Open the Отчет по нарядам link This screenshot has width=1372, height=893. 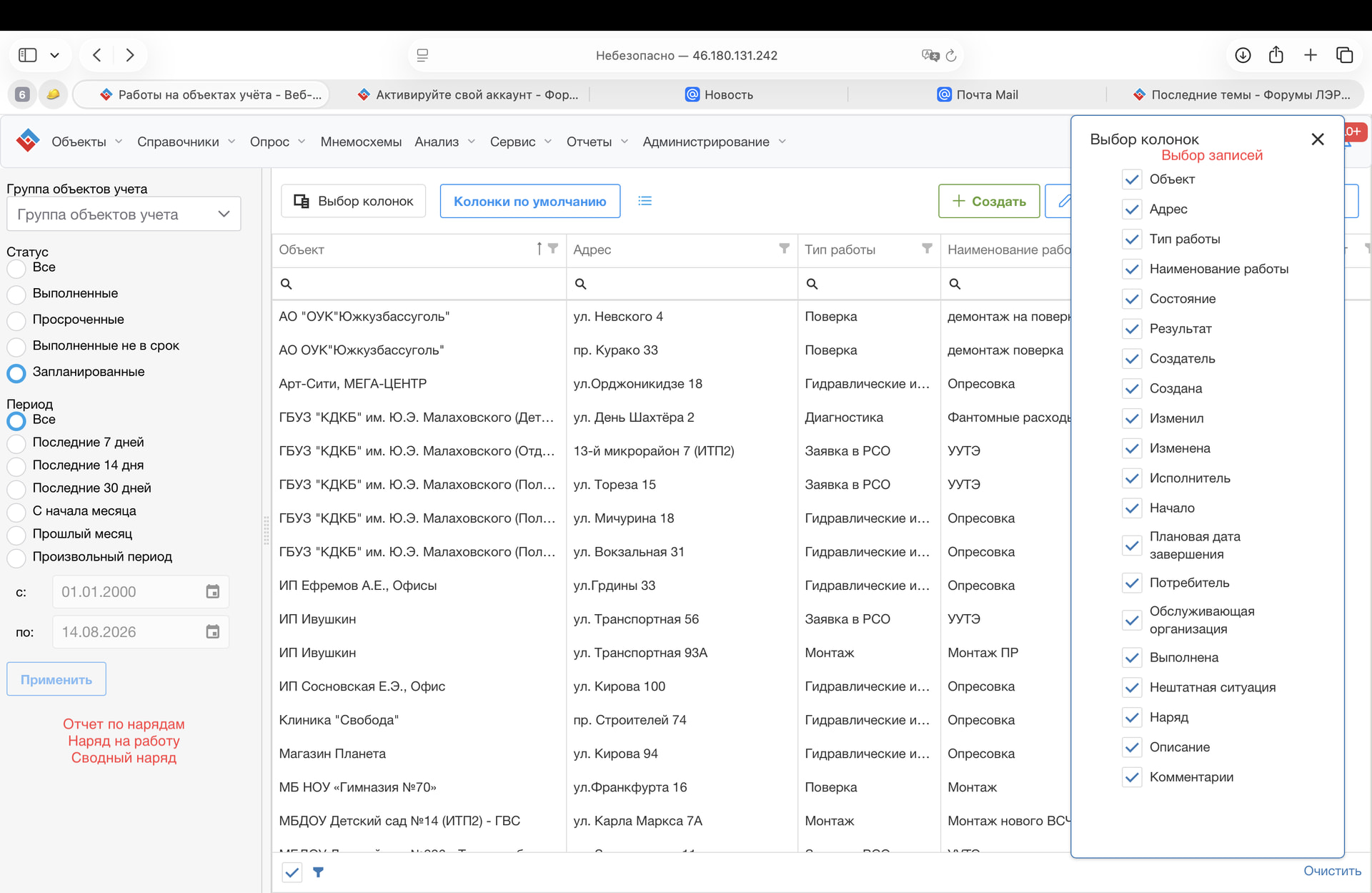pyautogui.click(x=124, y=724)
